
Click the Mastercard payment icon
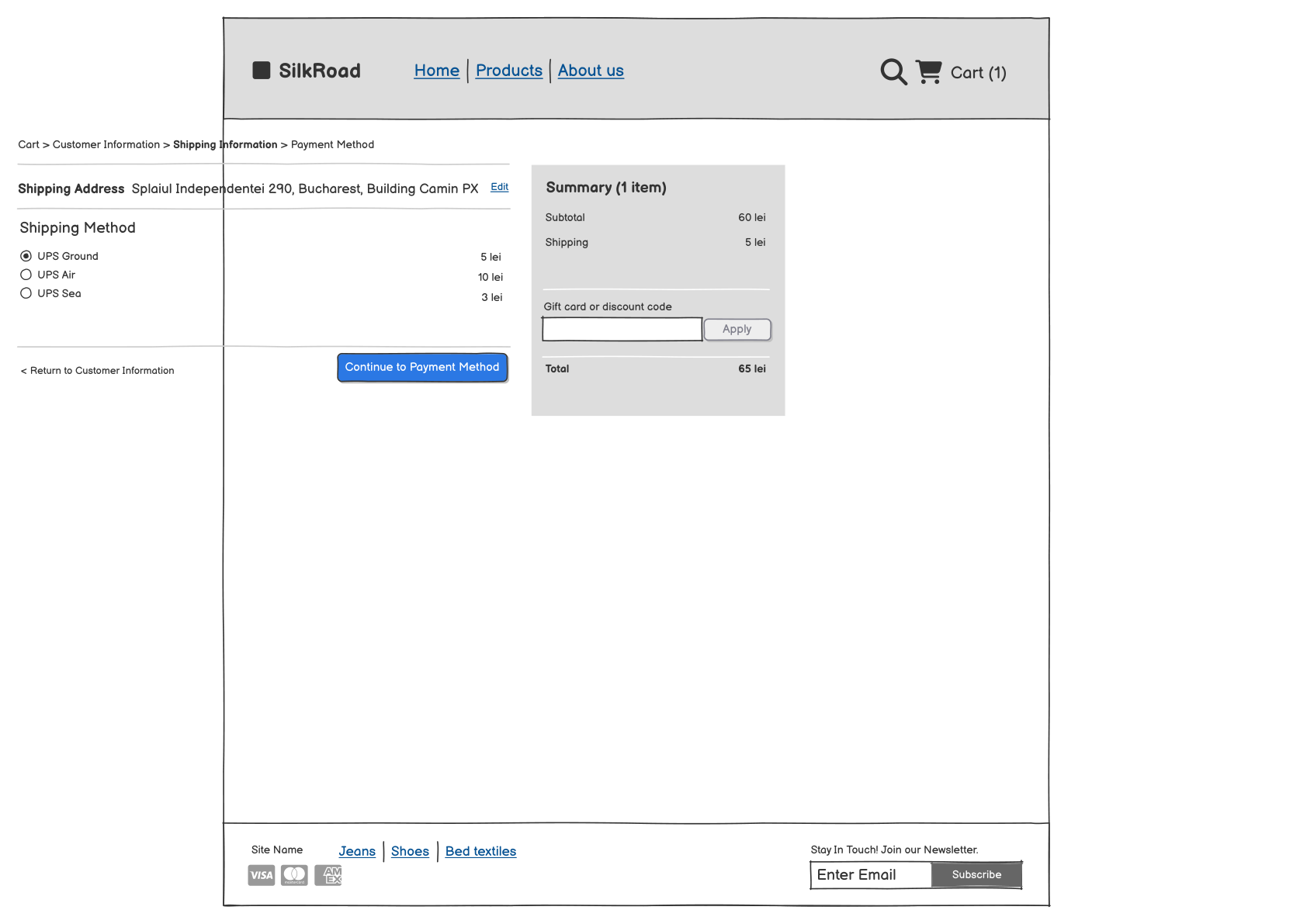[x=294, y=874]
